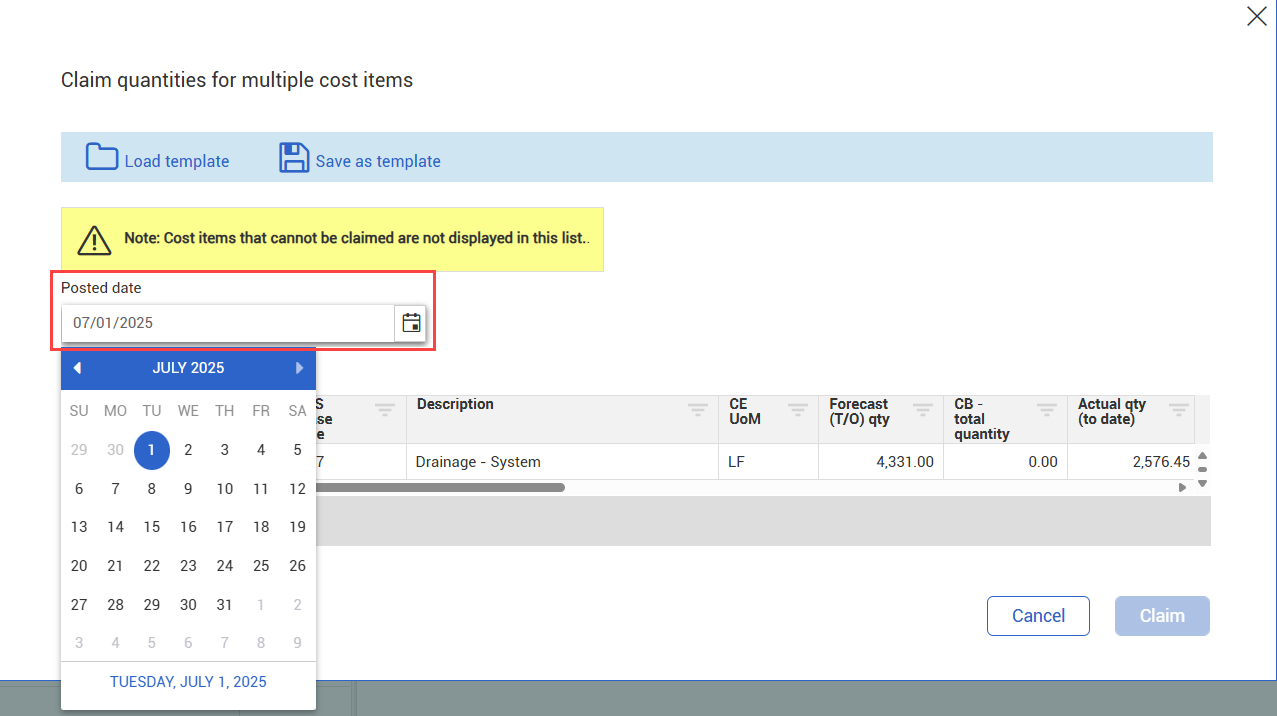Click into the Posted date input field
The width and height of the screenshot is (1277, 716).
tap(228, 323)
